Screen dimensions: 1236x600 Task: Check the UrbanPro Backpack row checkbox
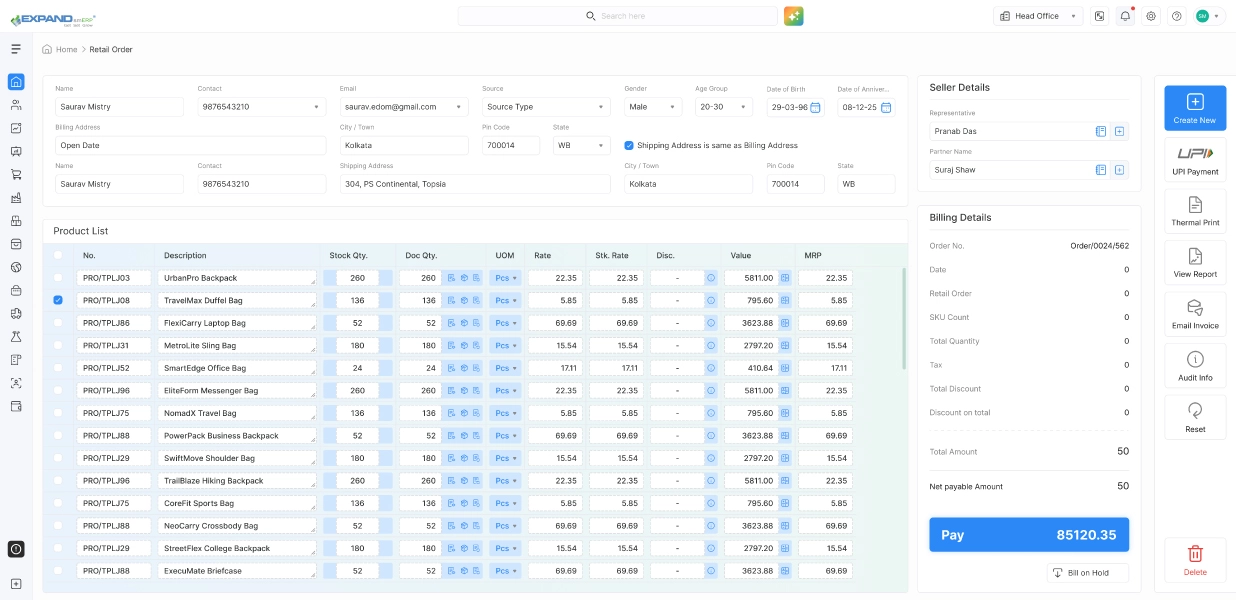pyautogui.click(x=58, y=277)
